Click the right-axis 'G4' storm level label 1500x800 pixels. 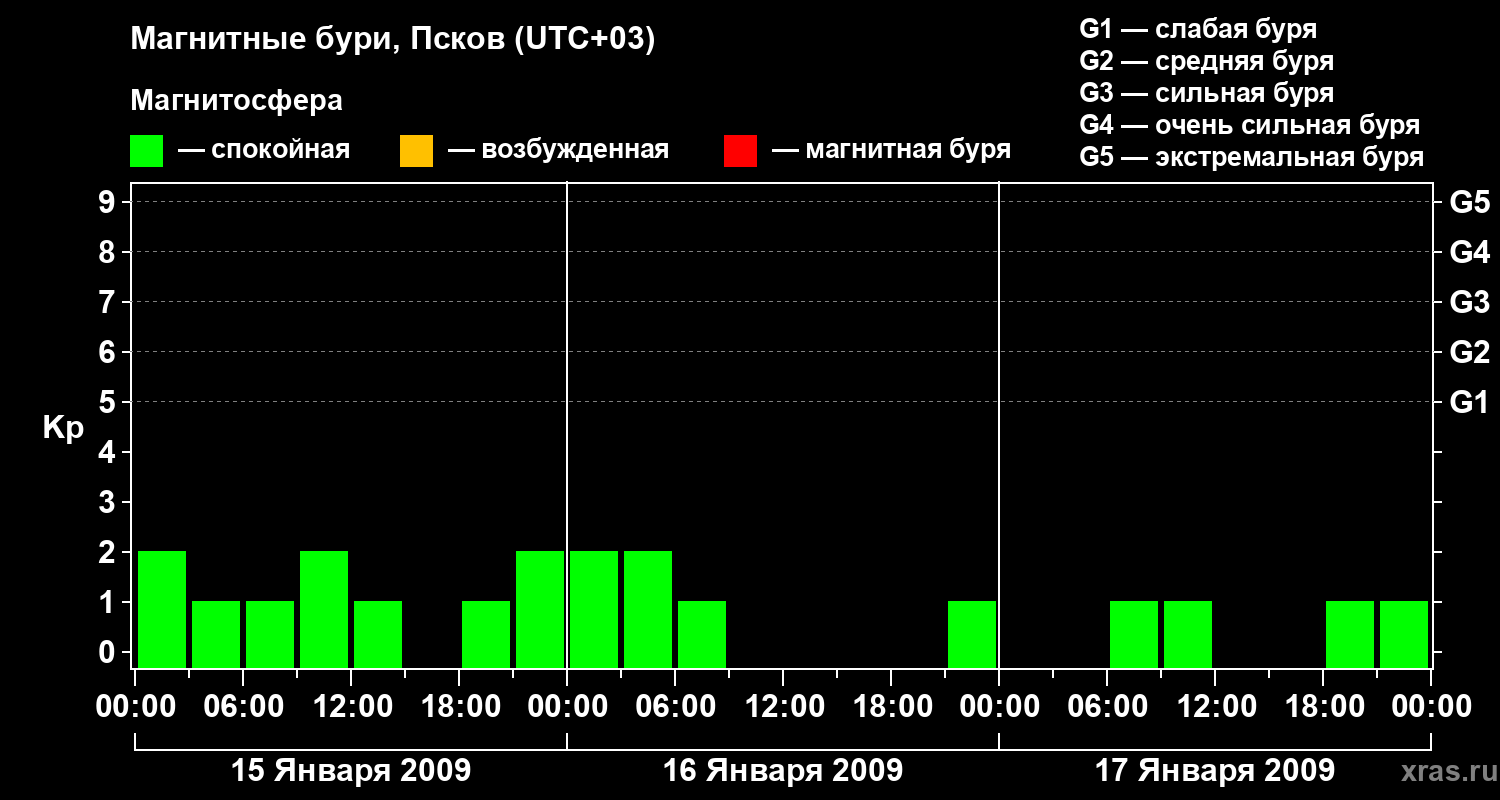pos(1470,252)
